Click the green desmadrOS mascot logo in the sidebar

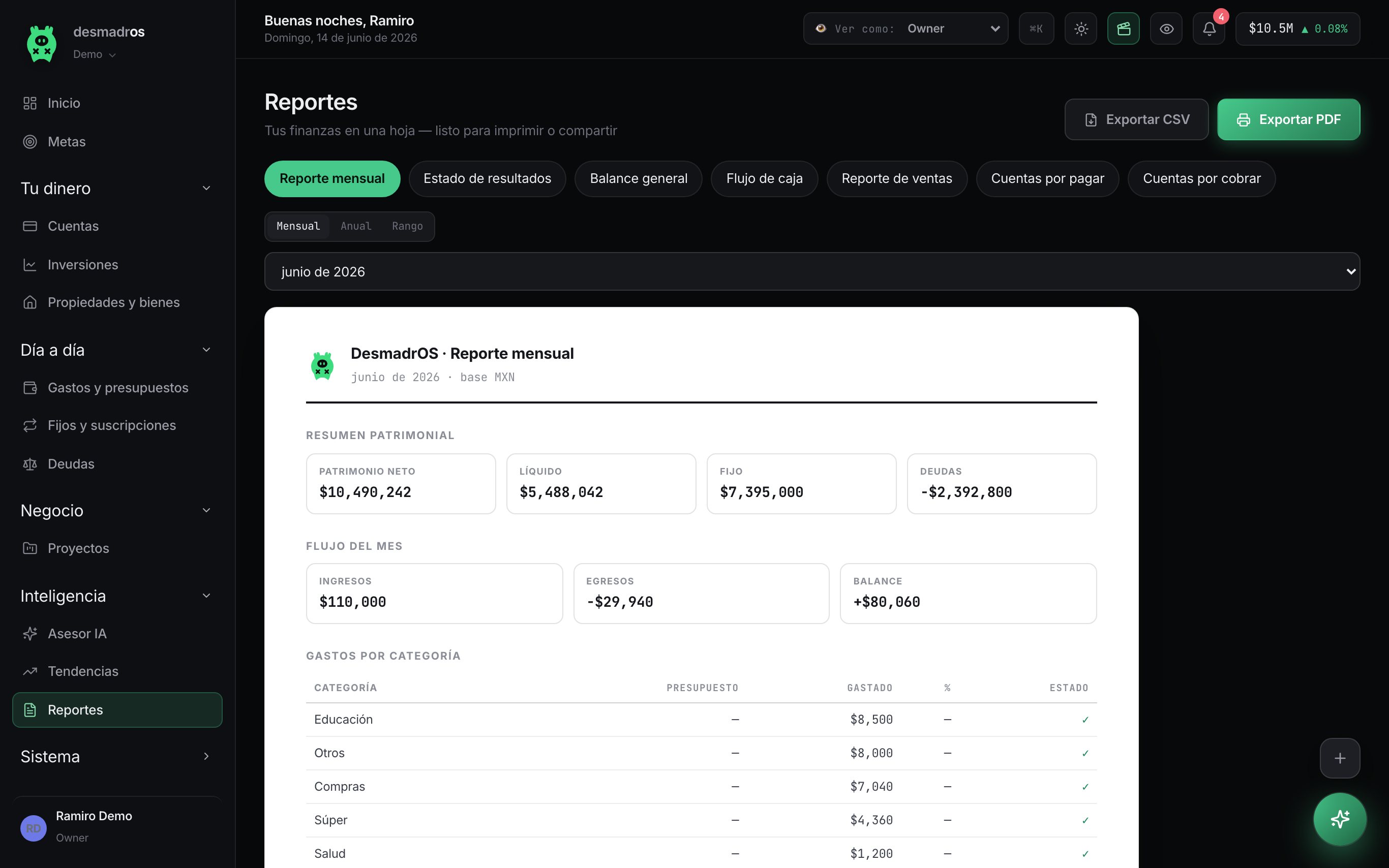[x=41, y=43]
